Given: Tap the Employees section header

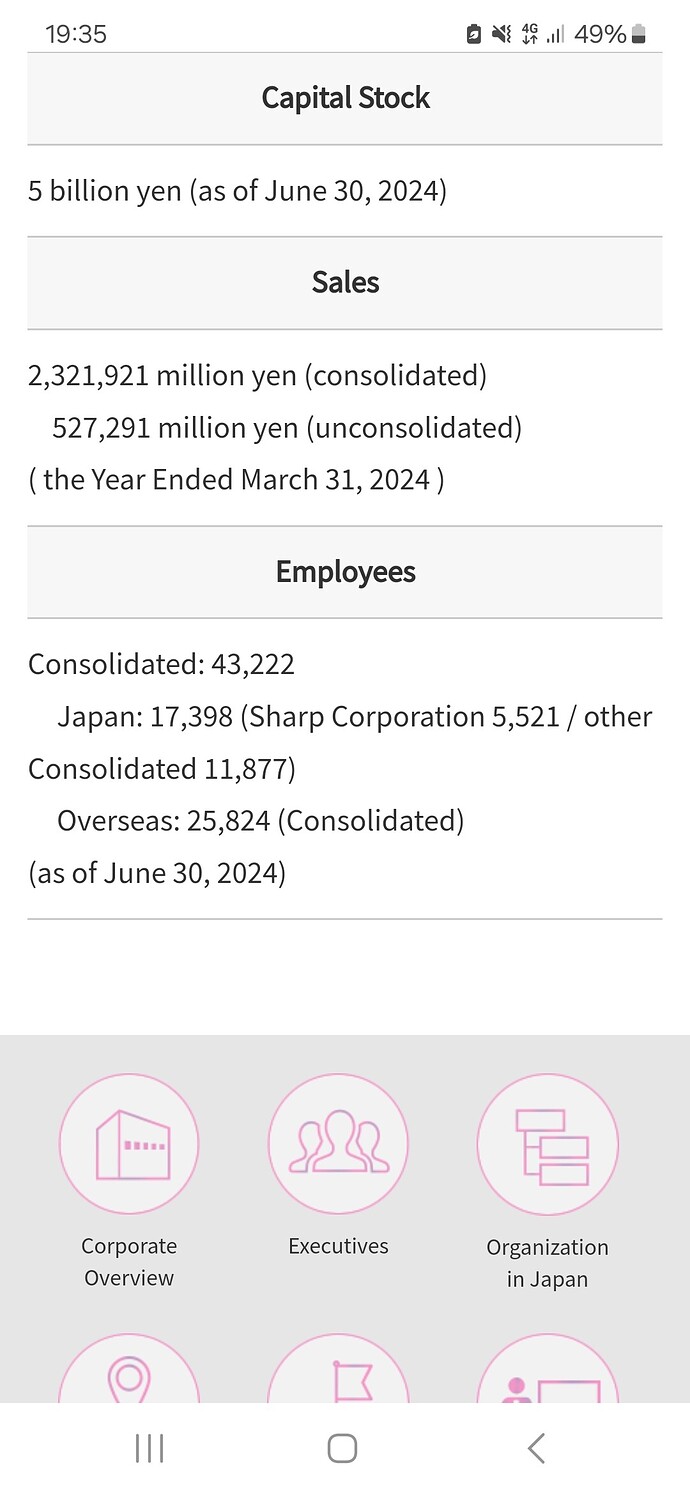Looking at the screenshot, I should (345, 572).
